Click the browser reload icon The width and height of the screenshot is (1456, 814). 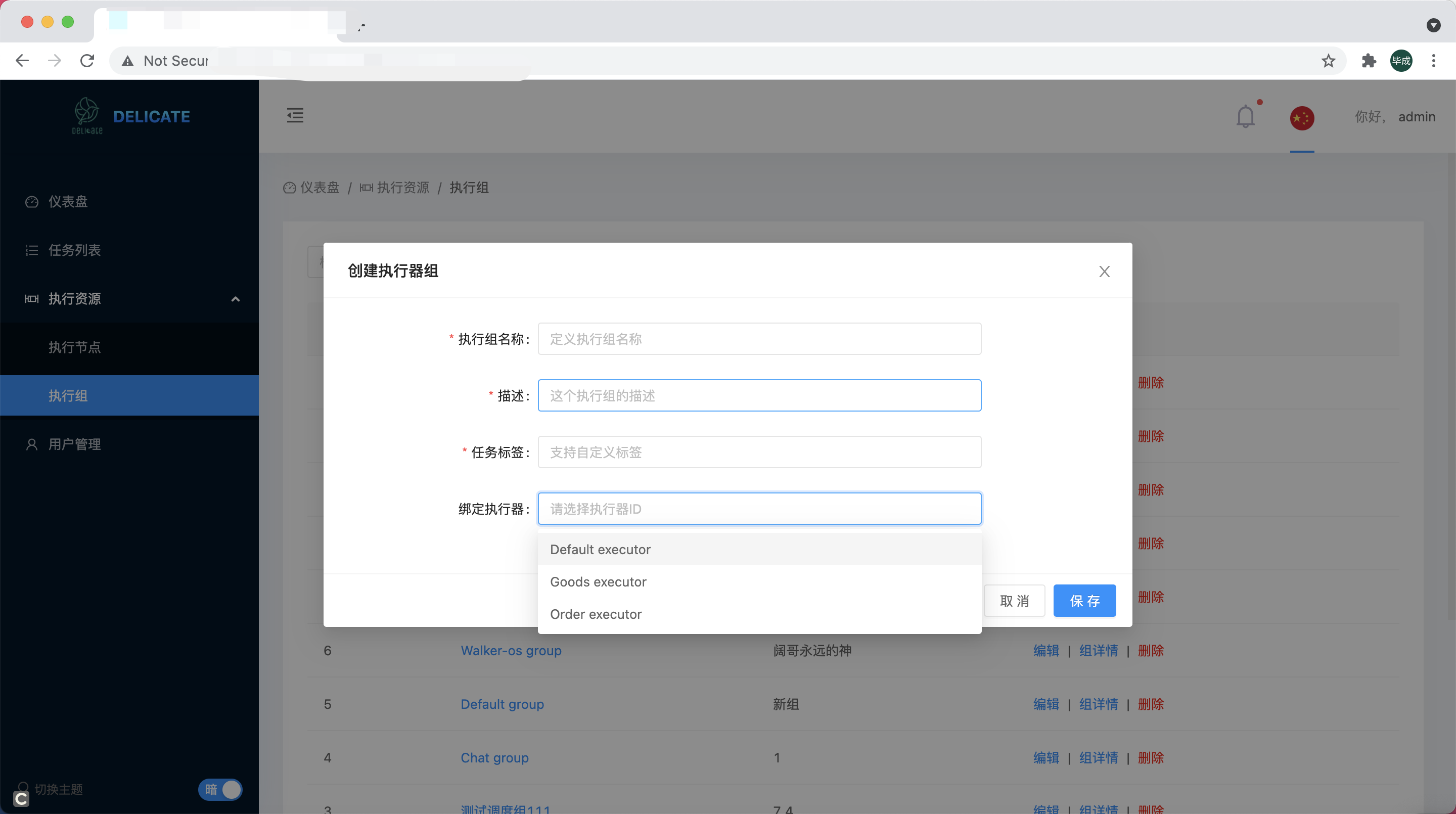pyautogui.click(x=87, y=61)
